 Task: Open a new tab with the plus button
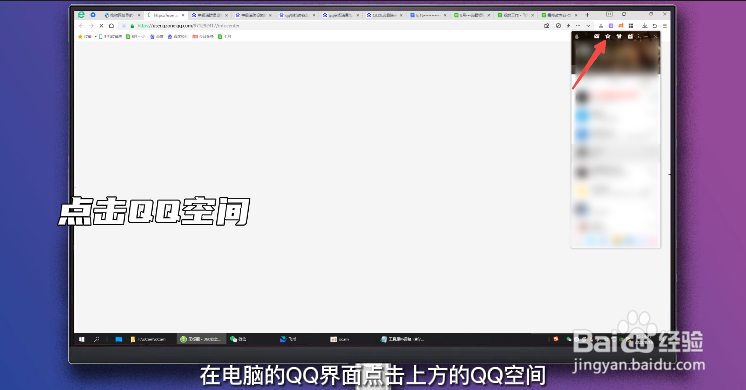[x=587, y=15]
